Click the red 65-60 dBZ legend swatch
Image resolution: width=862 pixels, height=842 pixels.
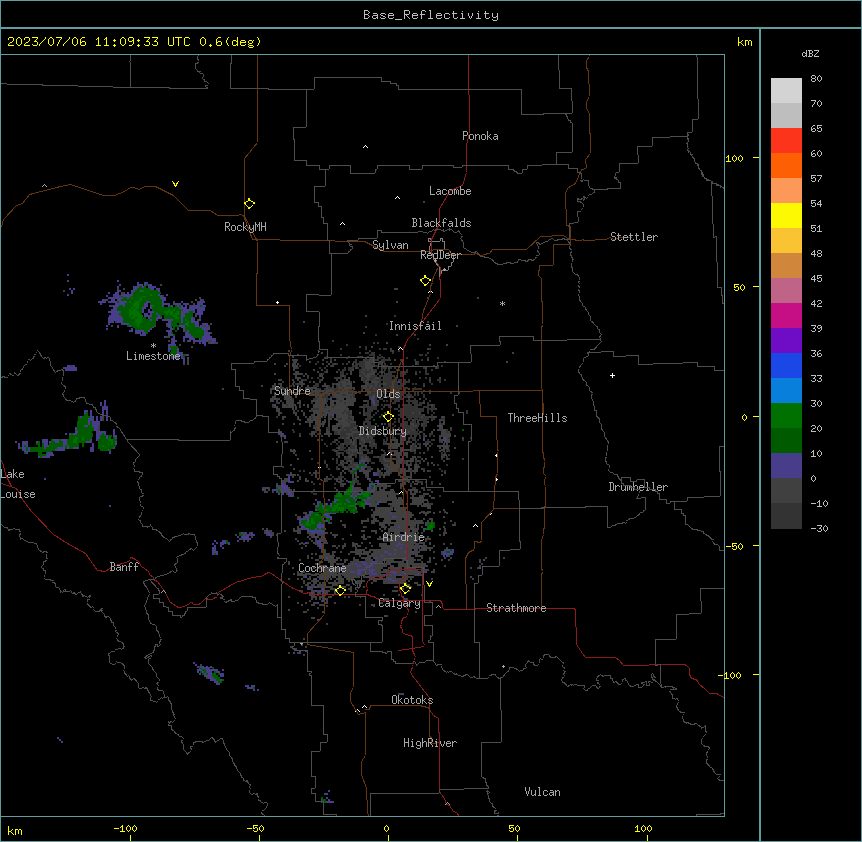[x=786, y=140]
